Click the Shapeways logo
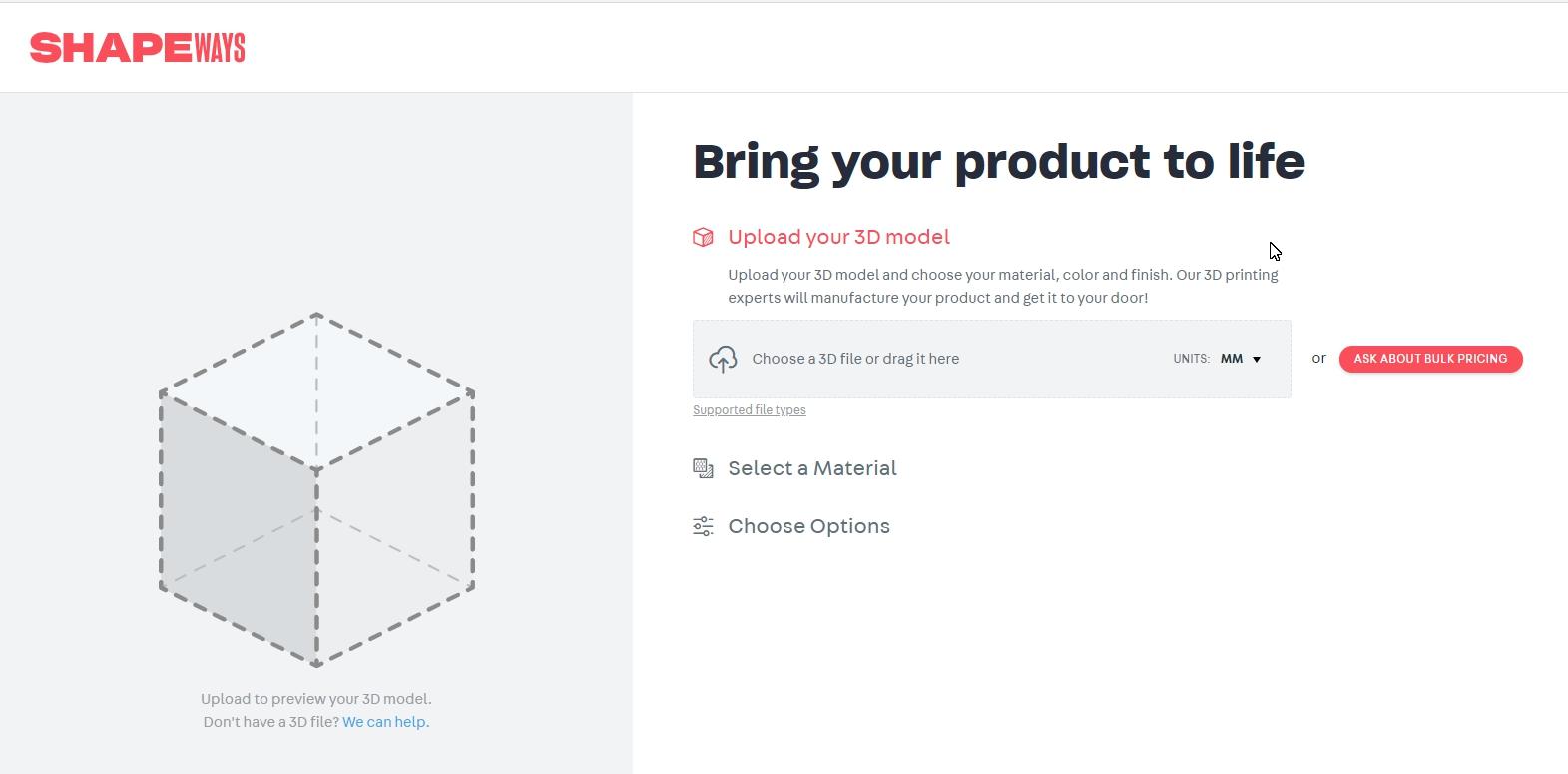 click(139, 47)
